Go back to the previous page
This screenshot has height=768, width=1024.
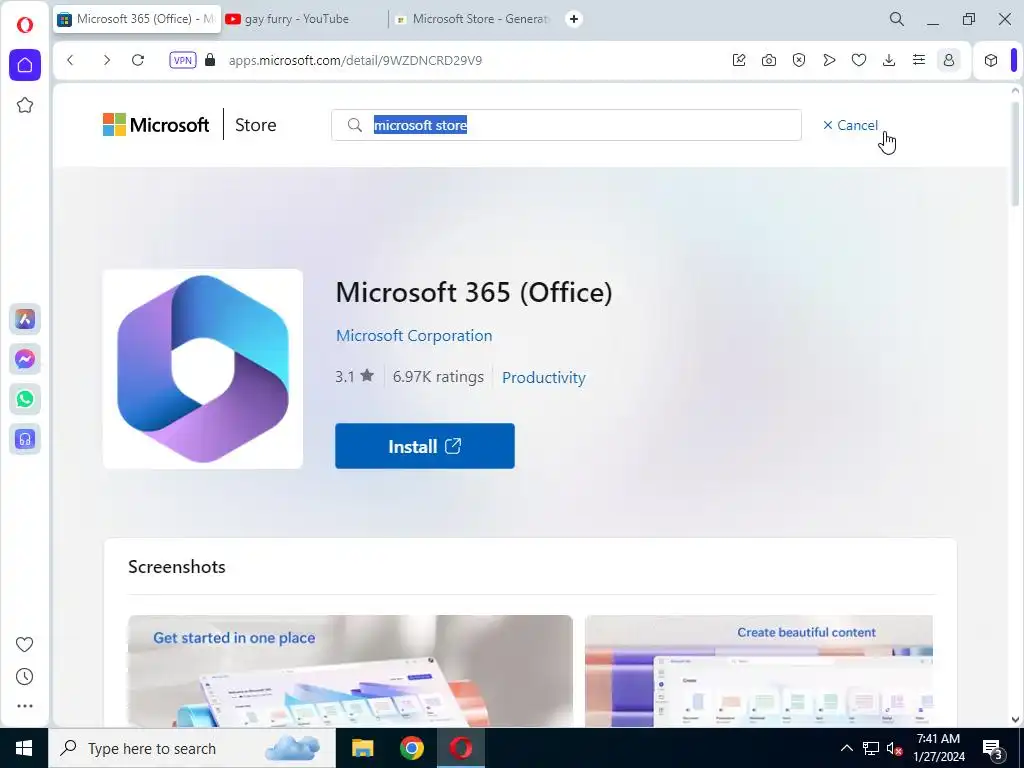point(71,60)
